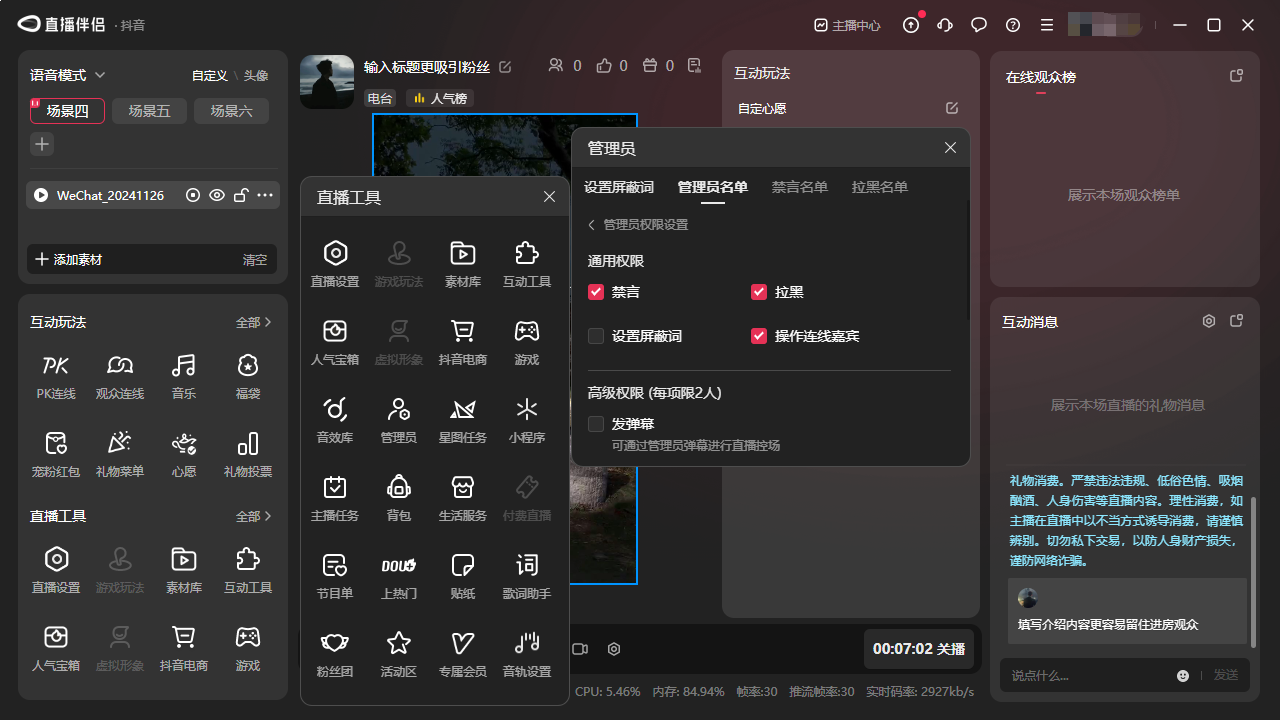This screenshot has width=1280, height=720.
Task: Open 上热门 DOU+ promotion tool
Action: point(399,576)
